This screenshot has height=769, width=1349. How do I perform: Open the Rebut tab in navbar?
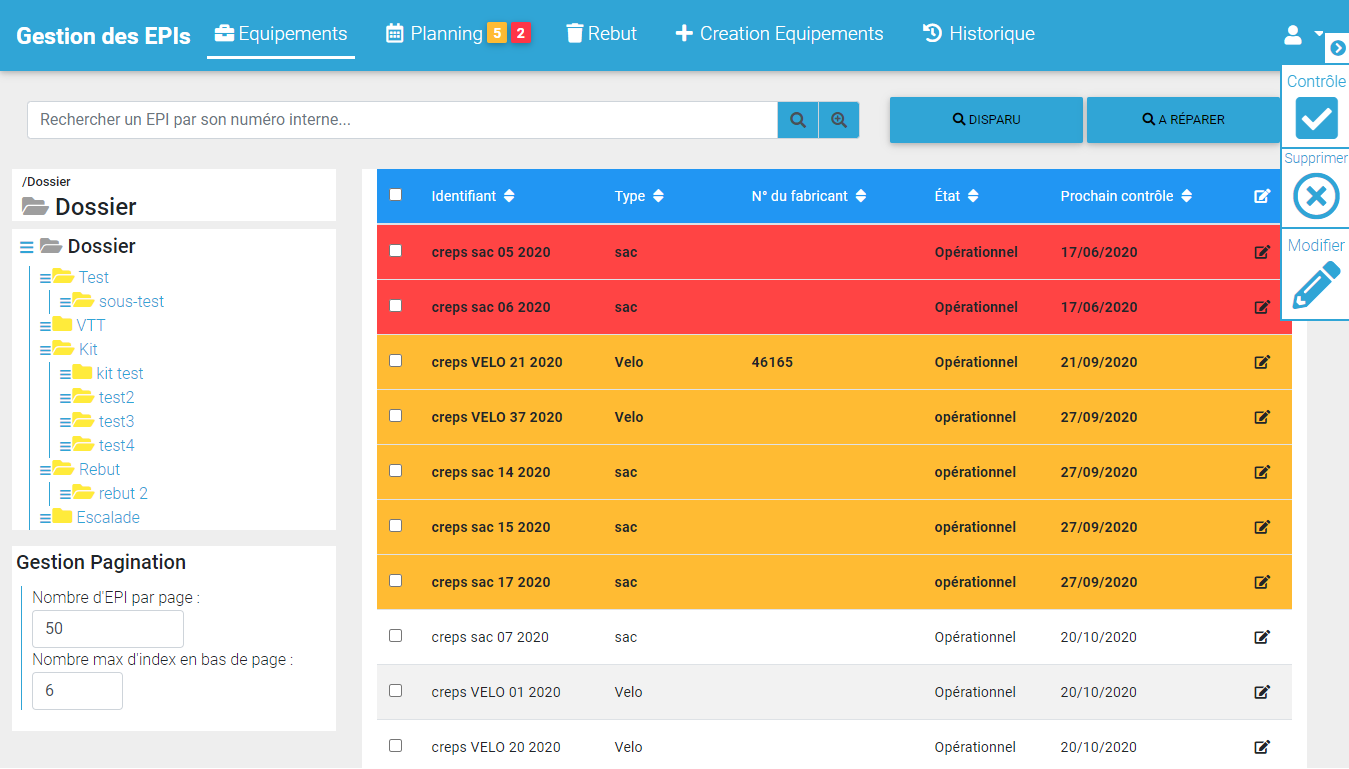[x=601, y=34]
